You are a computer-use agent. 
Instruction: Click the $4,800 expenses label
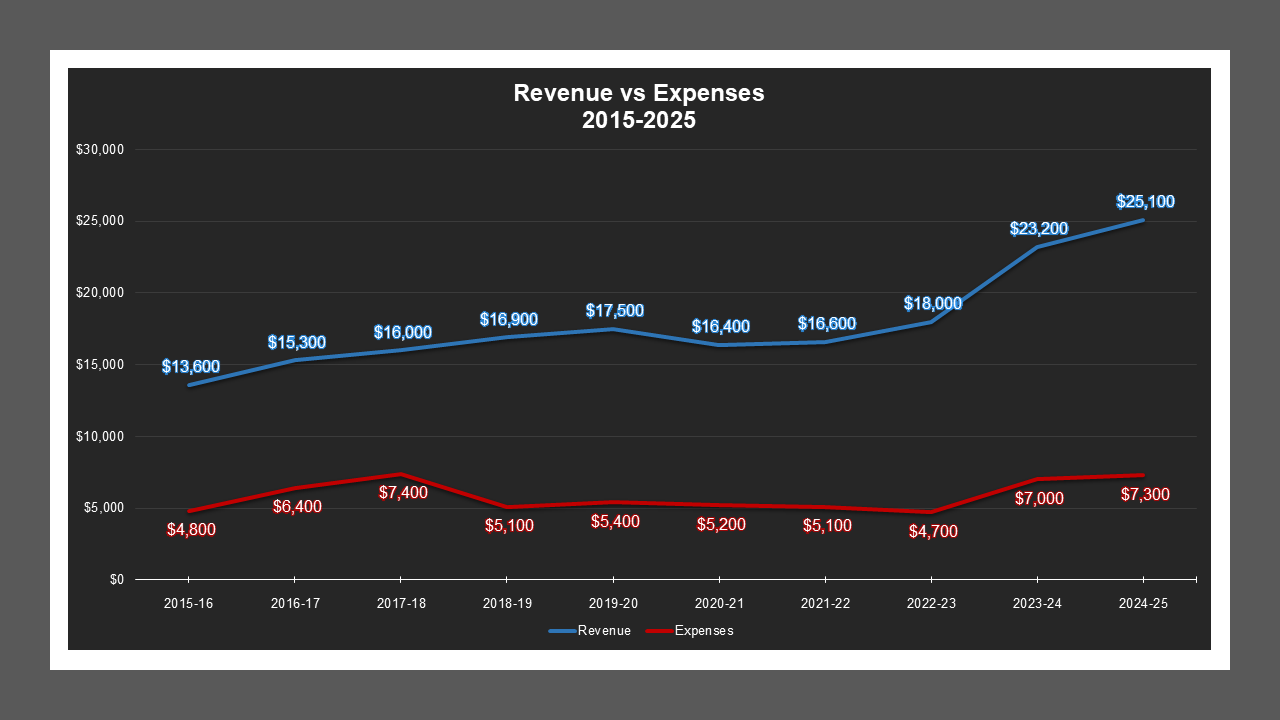[x=190, y=530]
